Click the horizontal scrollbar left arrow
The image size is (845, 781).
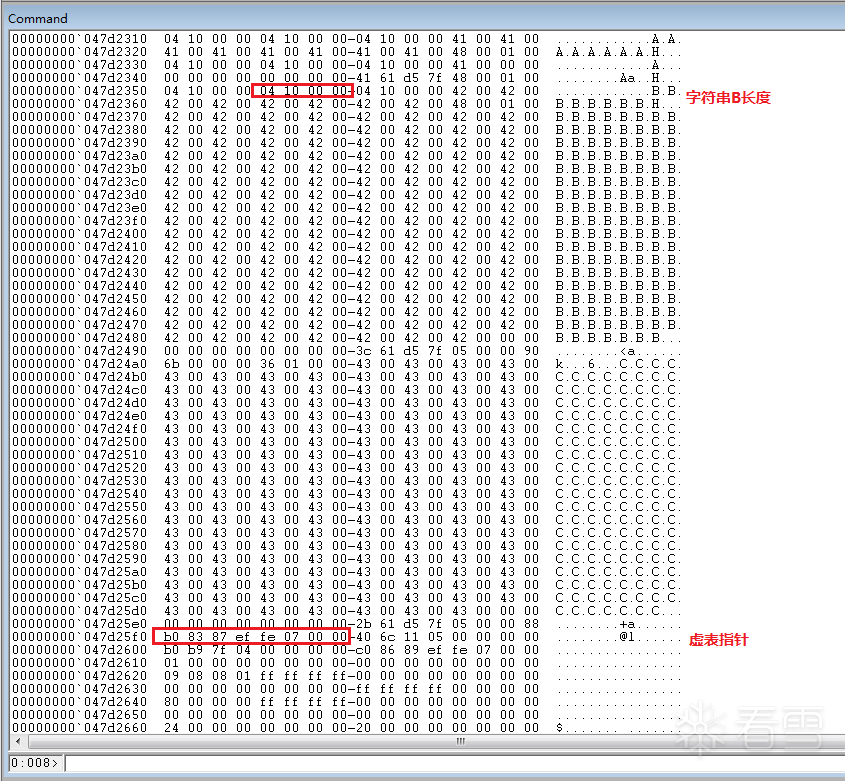18,741
